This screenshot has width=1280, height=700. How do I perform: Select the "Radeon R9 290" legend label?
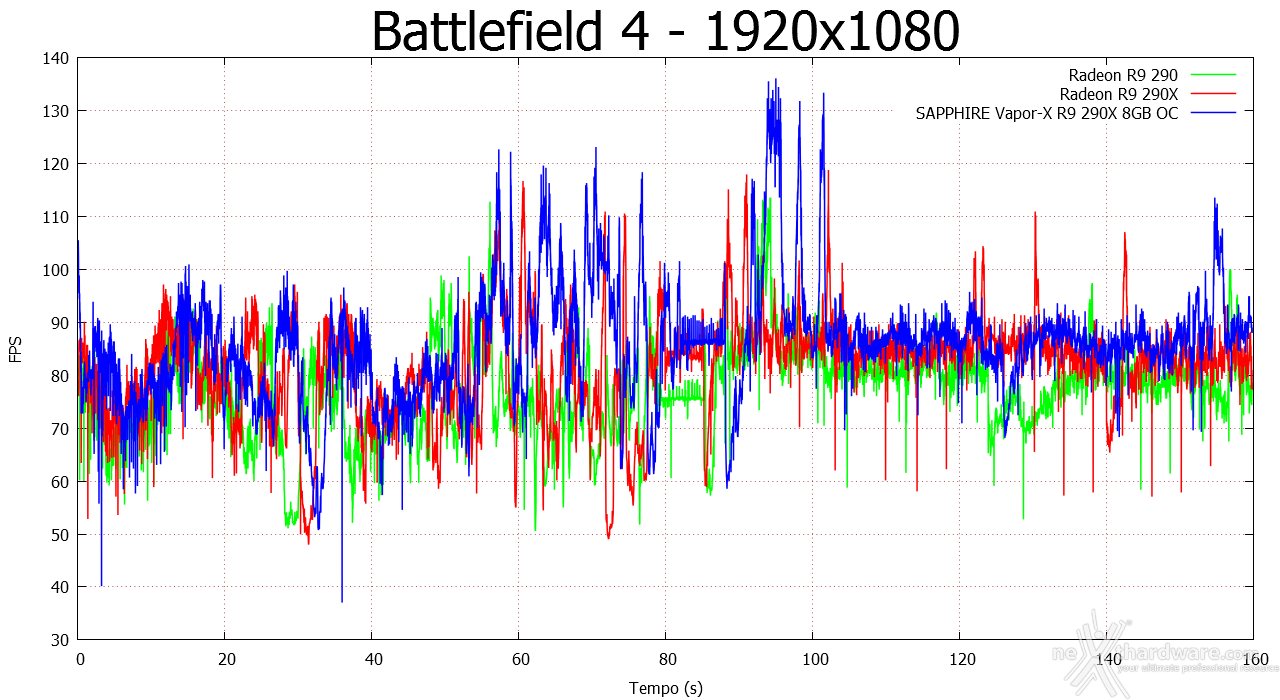tap(1123, 75)
